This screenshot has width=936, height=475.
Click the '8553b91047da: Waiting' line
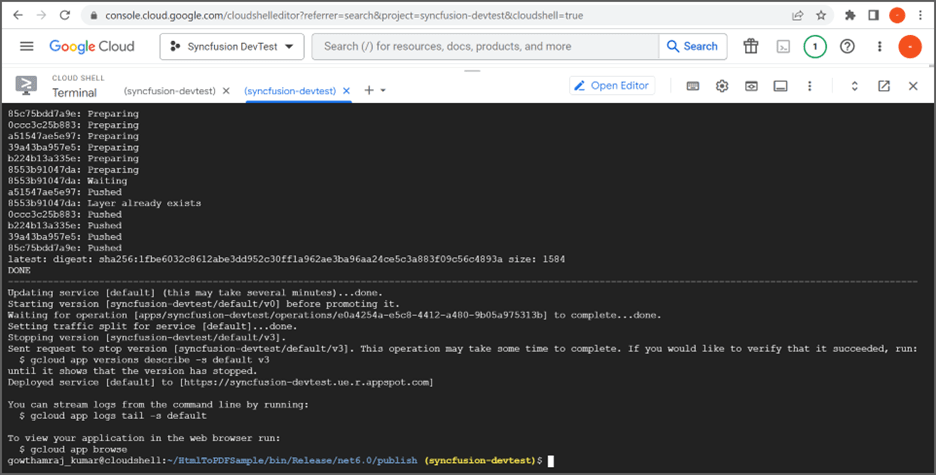pos(67,181)
